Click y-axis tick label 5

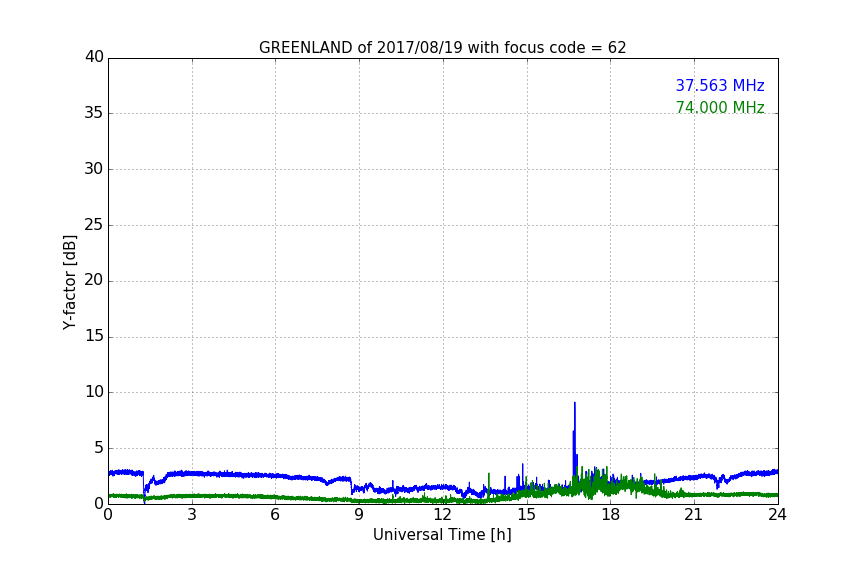click(99, 448)
